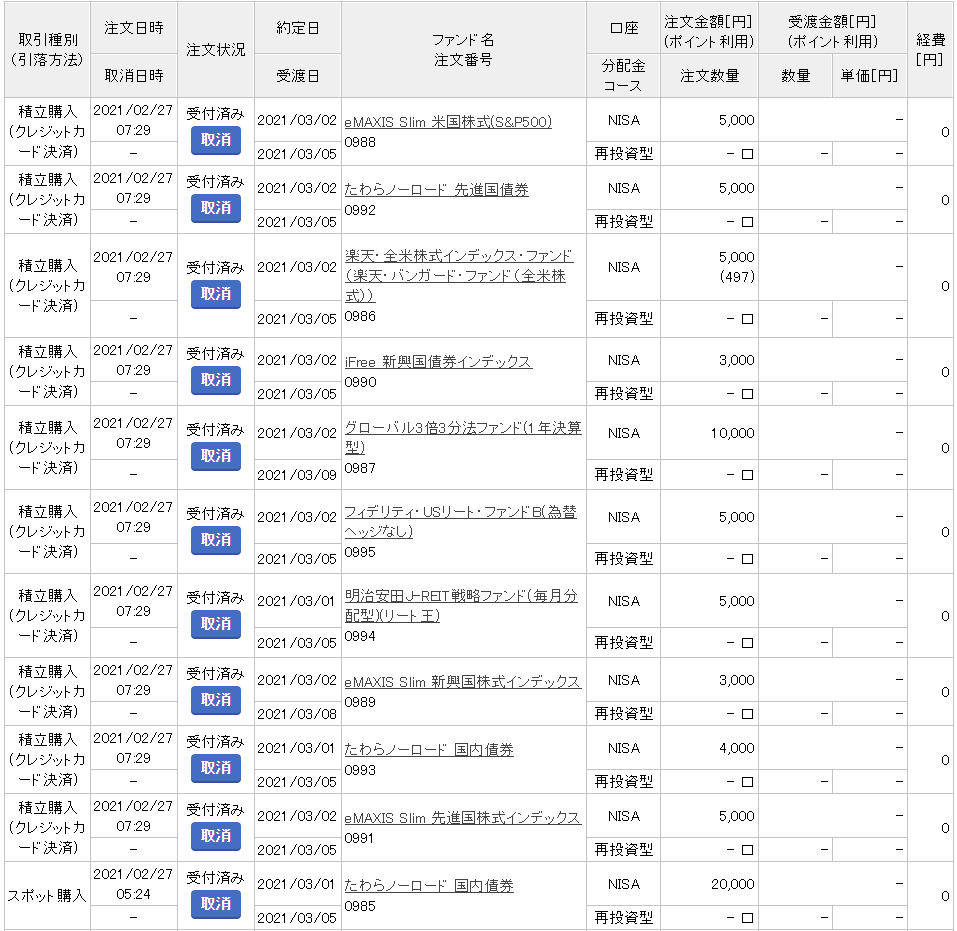
Task: Open eMAXIS Slim 新興国株式インデックス link
Action: (463, 682)
